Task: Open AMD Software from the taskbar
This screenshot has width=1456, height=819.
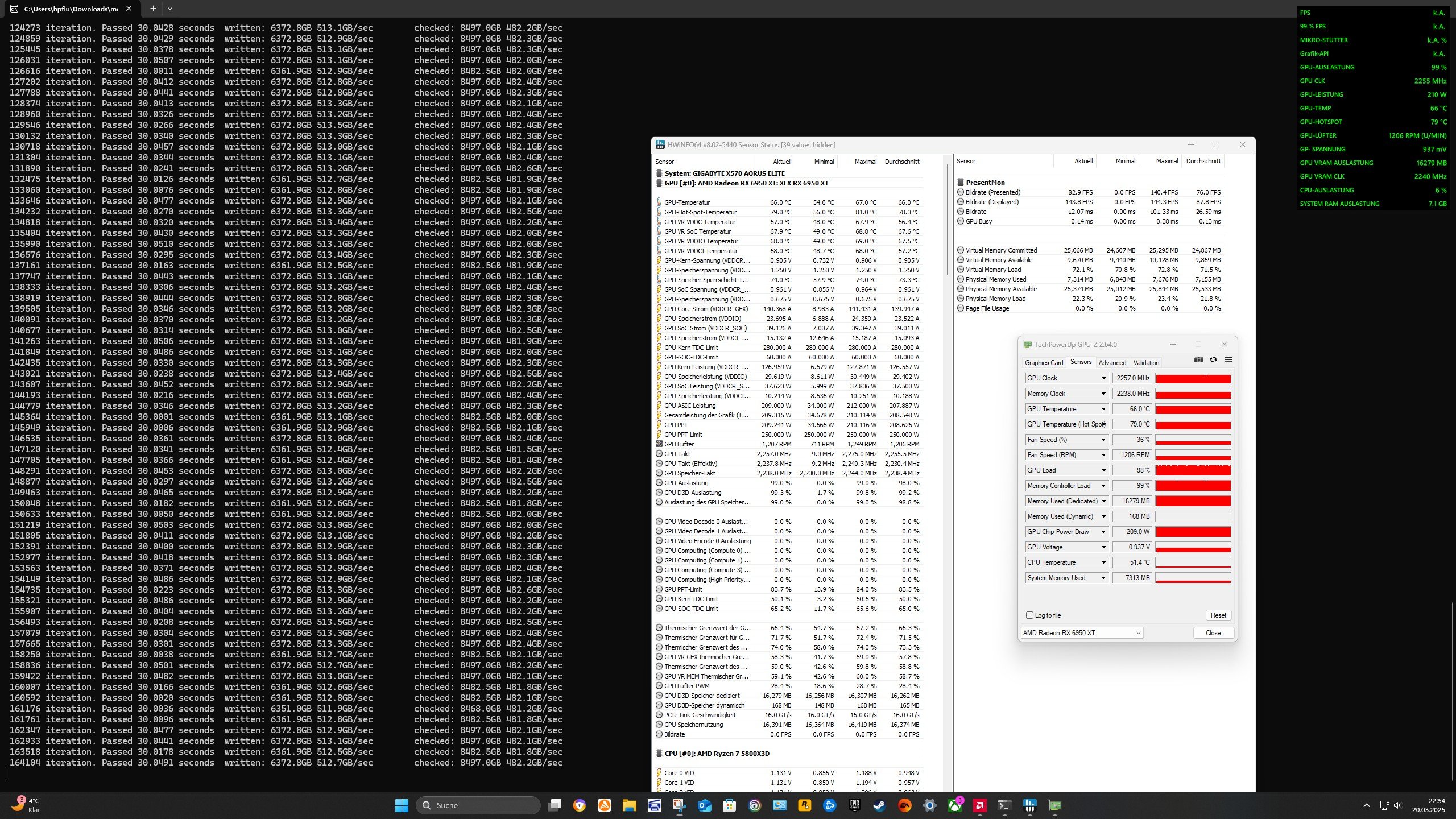Action: 979,805
